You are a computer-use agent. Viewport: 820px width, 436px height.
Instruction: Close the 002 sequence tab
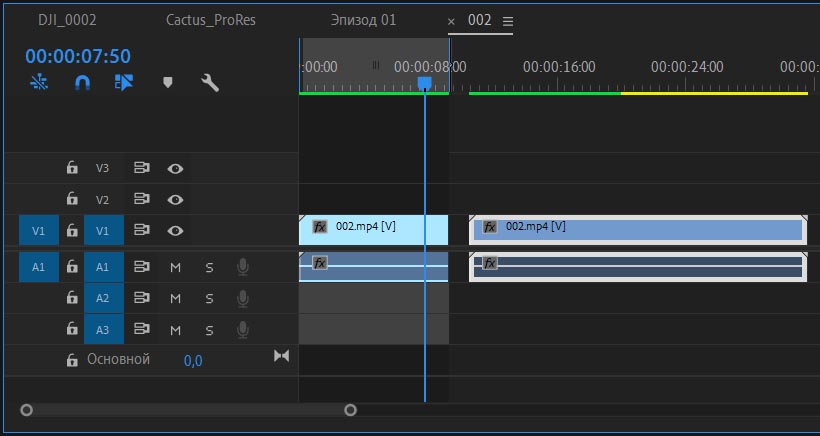[451, 21]
